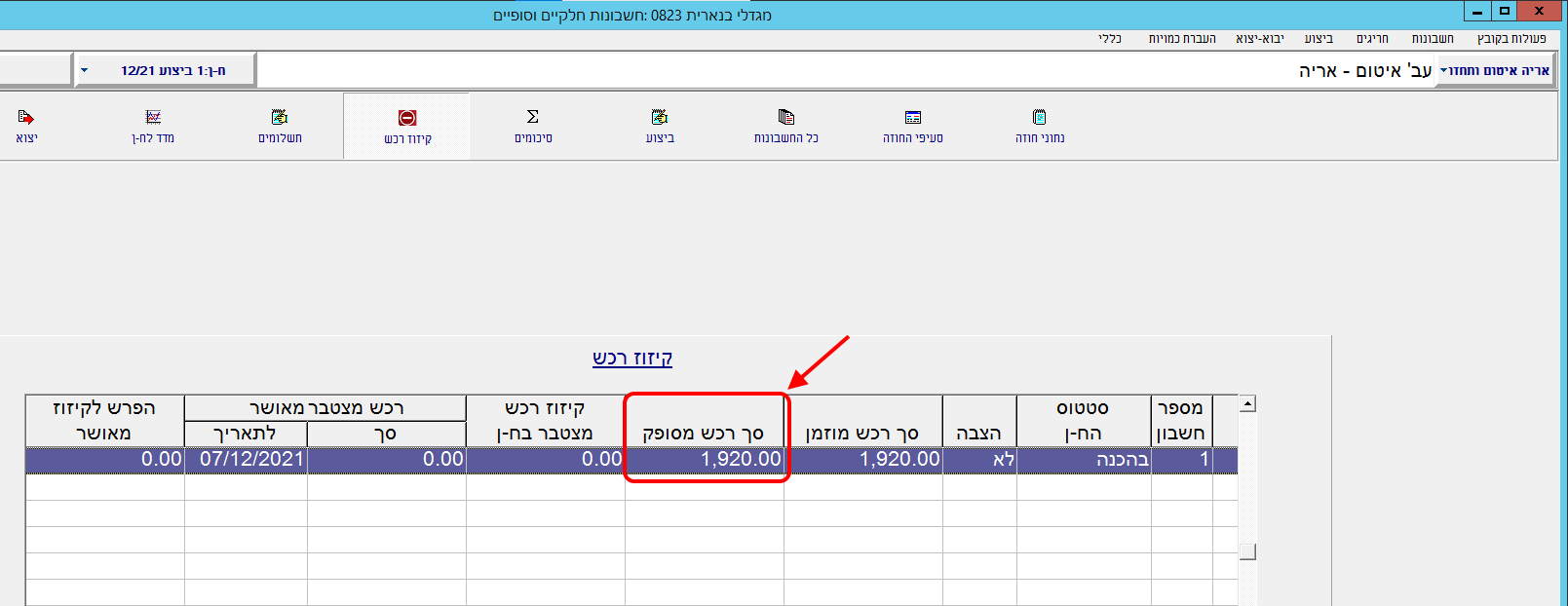Viewport: 1568px width, 606px height.
Task: Click the קיזוז רכש underlined heading link
Action: tap(631, 358)
